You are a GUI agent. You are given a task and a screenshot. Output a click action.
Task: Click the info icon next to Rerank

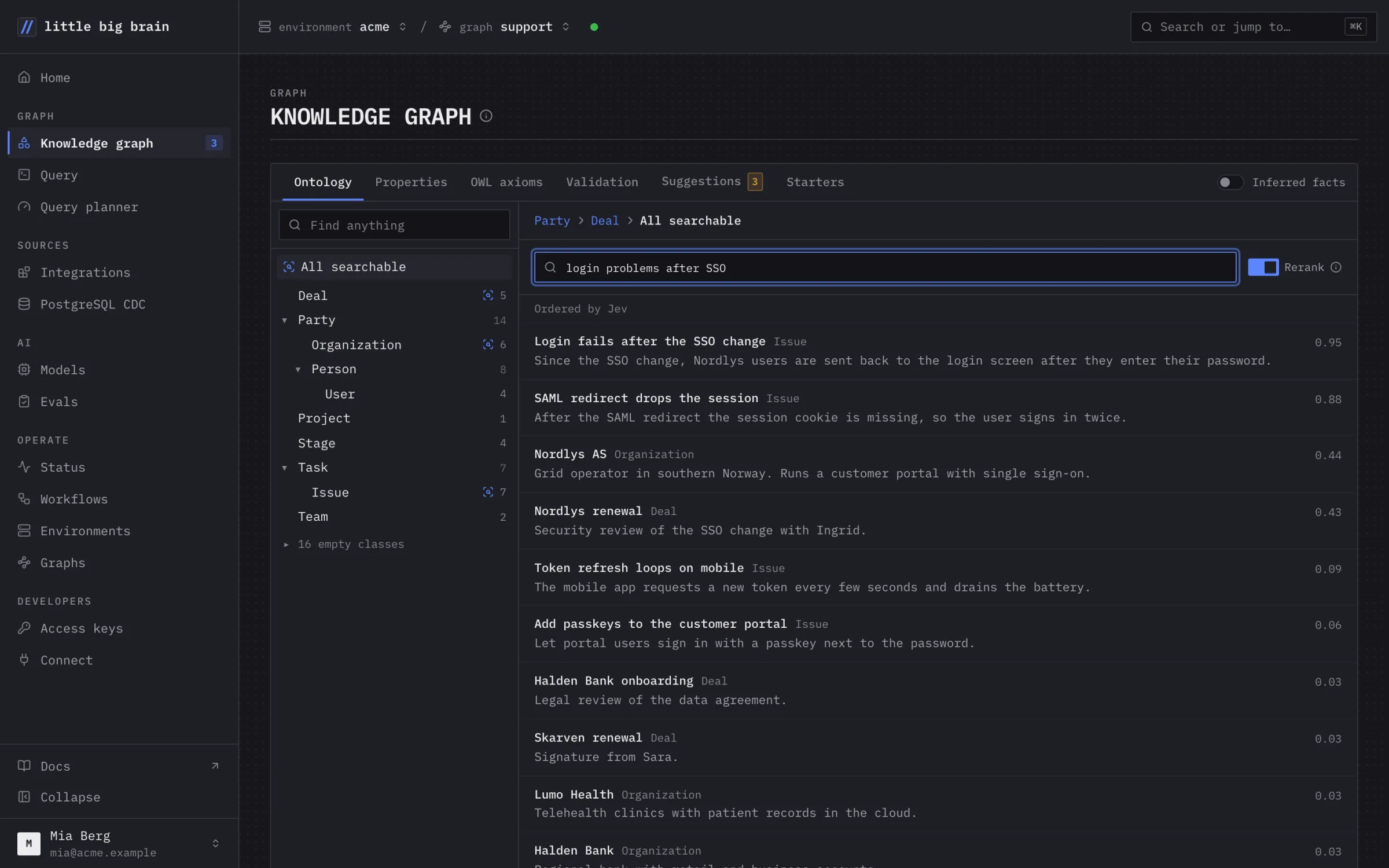coord(1336,267)
